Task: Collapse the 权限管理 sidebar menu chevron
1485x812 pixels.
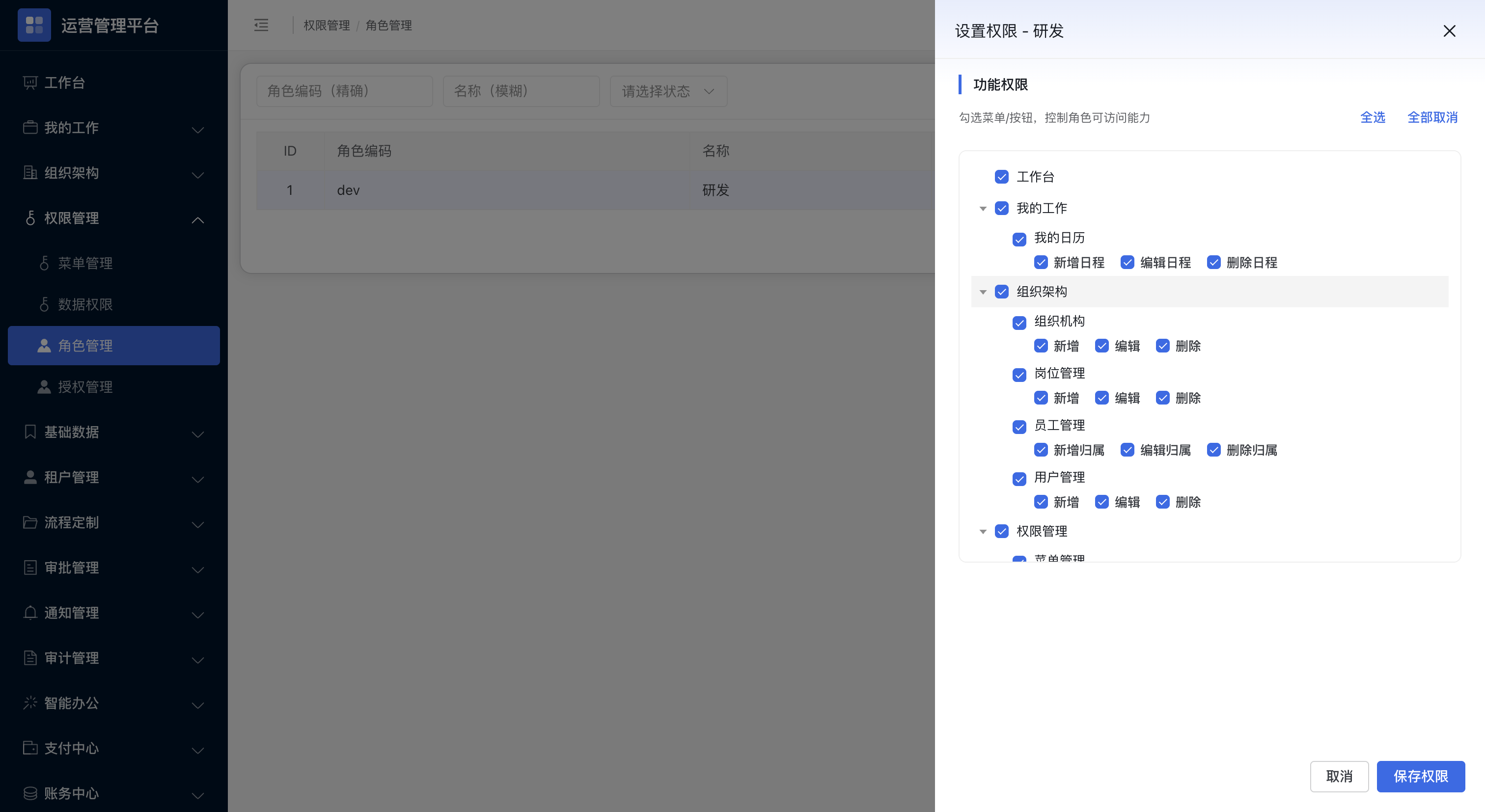Action: 198,219
